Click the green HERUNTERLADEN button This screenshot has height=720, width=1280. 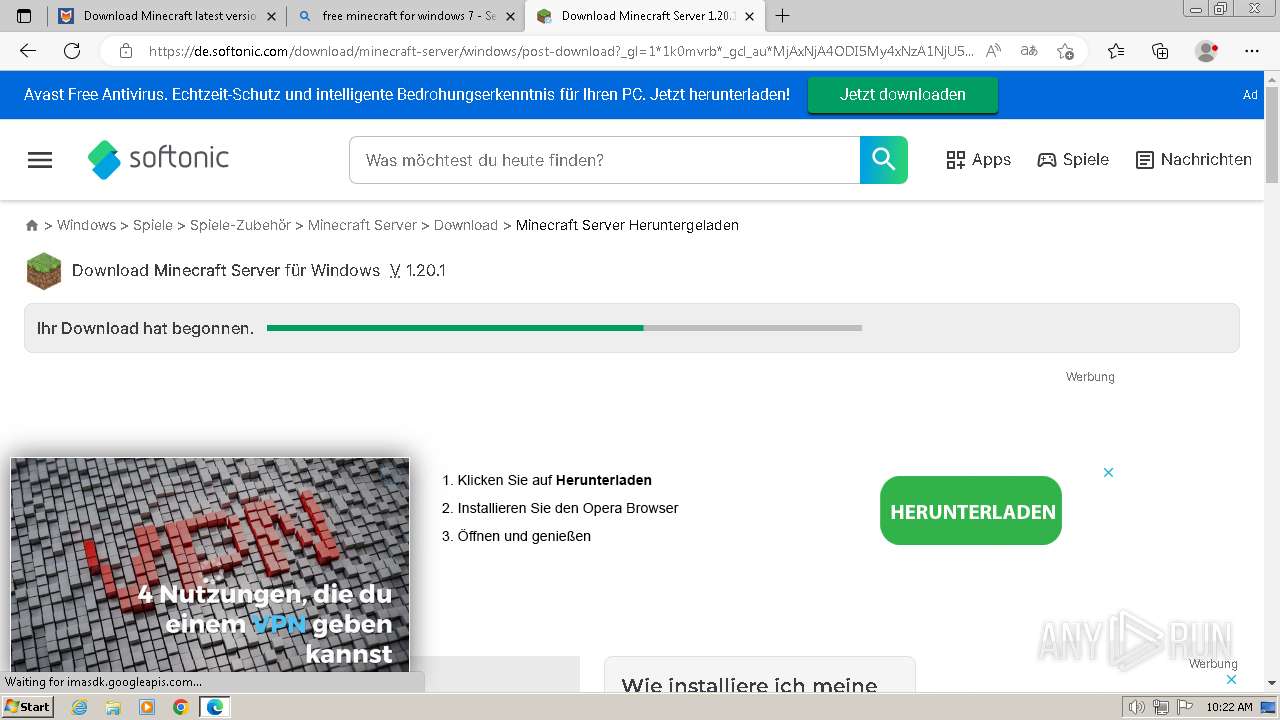[x=971, y=511]
